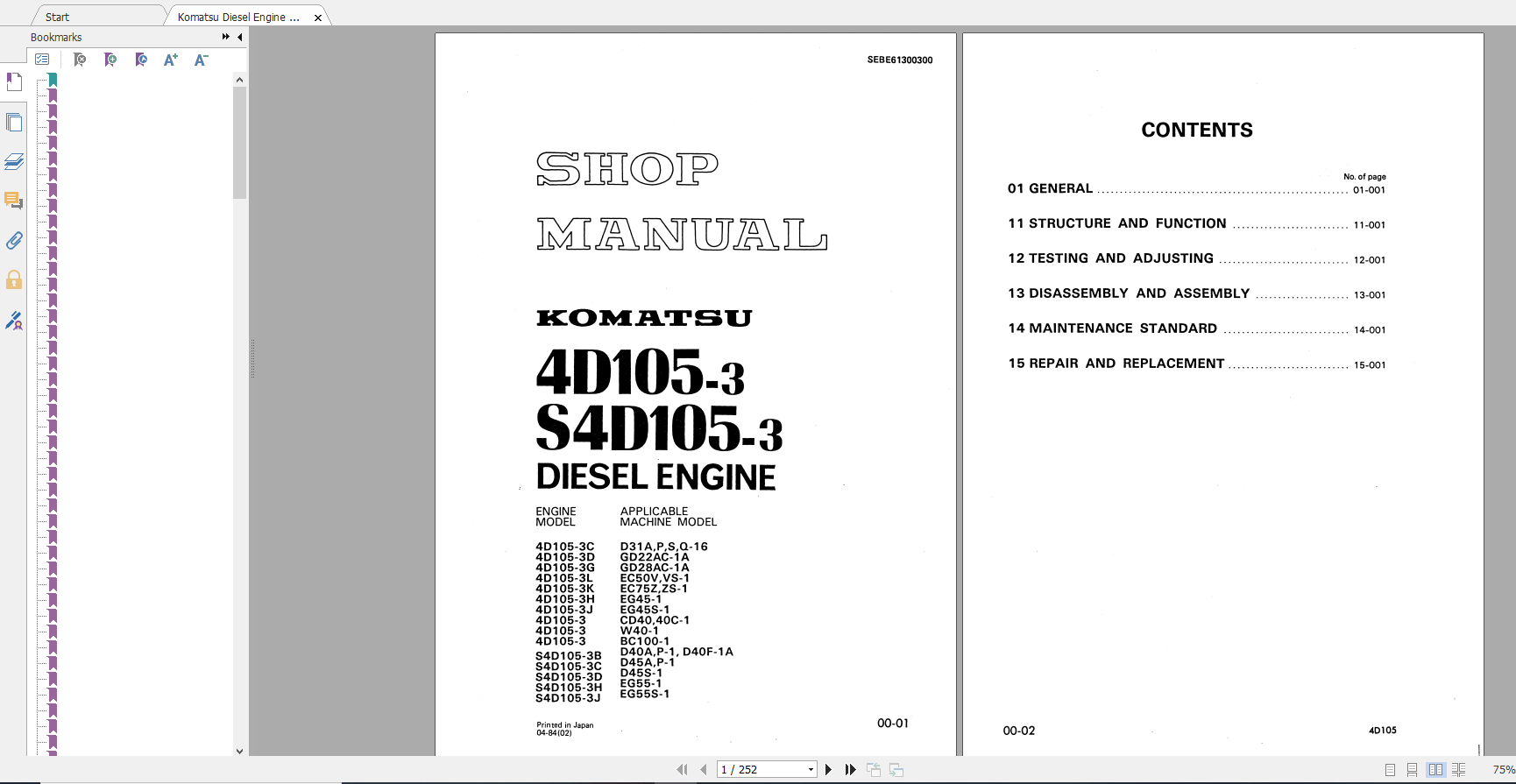Screen dimensions: 1516x784
Task: Click document number SEBE61300300
Action: coord(900,60)
